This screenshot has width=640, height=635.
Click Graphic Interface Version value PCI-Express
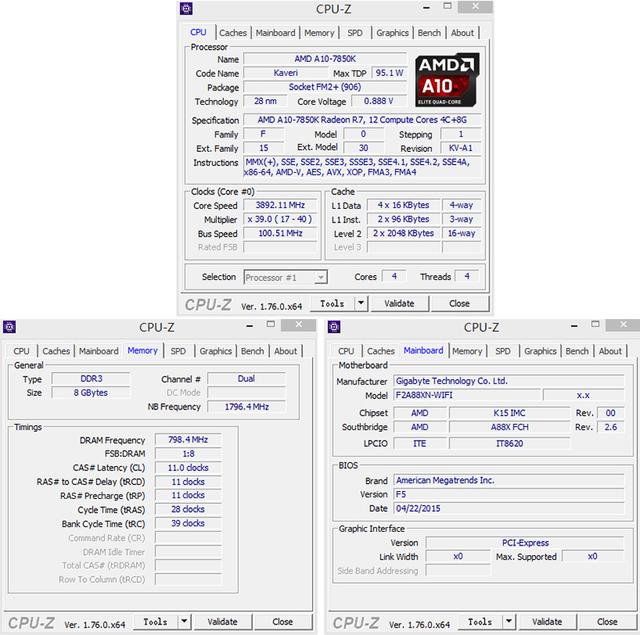(x=525, y=543)
